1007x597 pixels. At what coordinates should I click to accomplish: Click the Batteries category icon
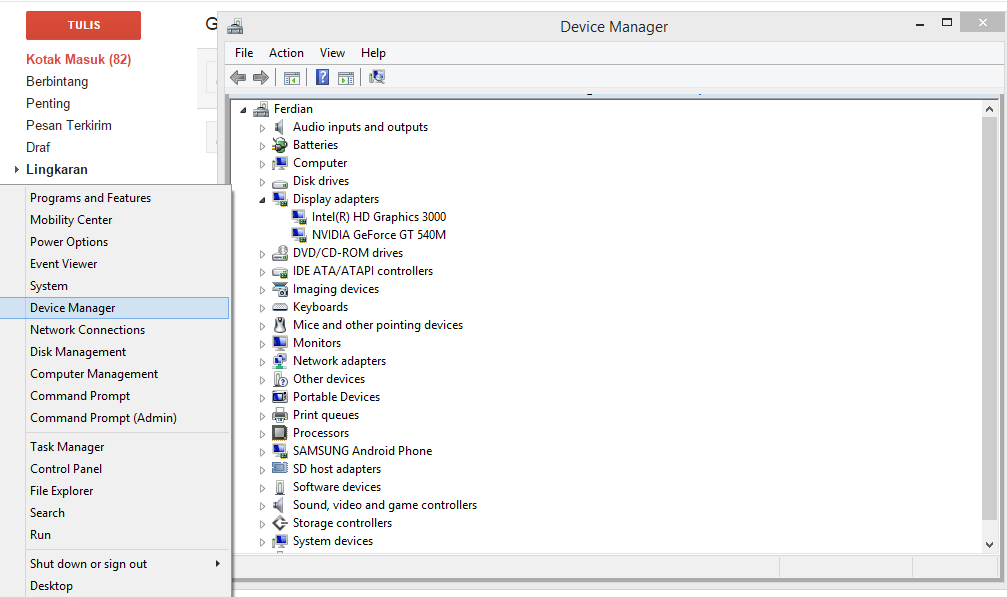coord(279,145)
